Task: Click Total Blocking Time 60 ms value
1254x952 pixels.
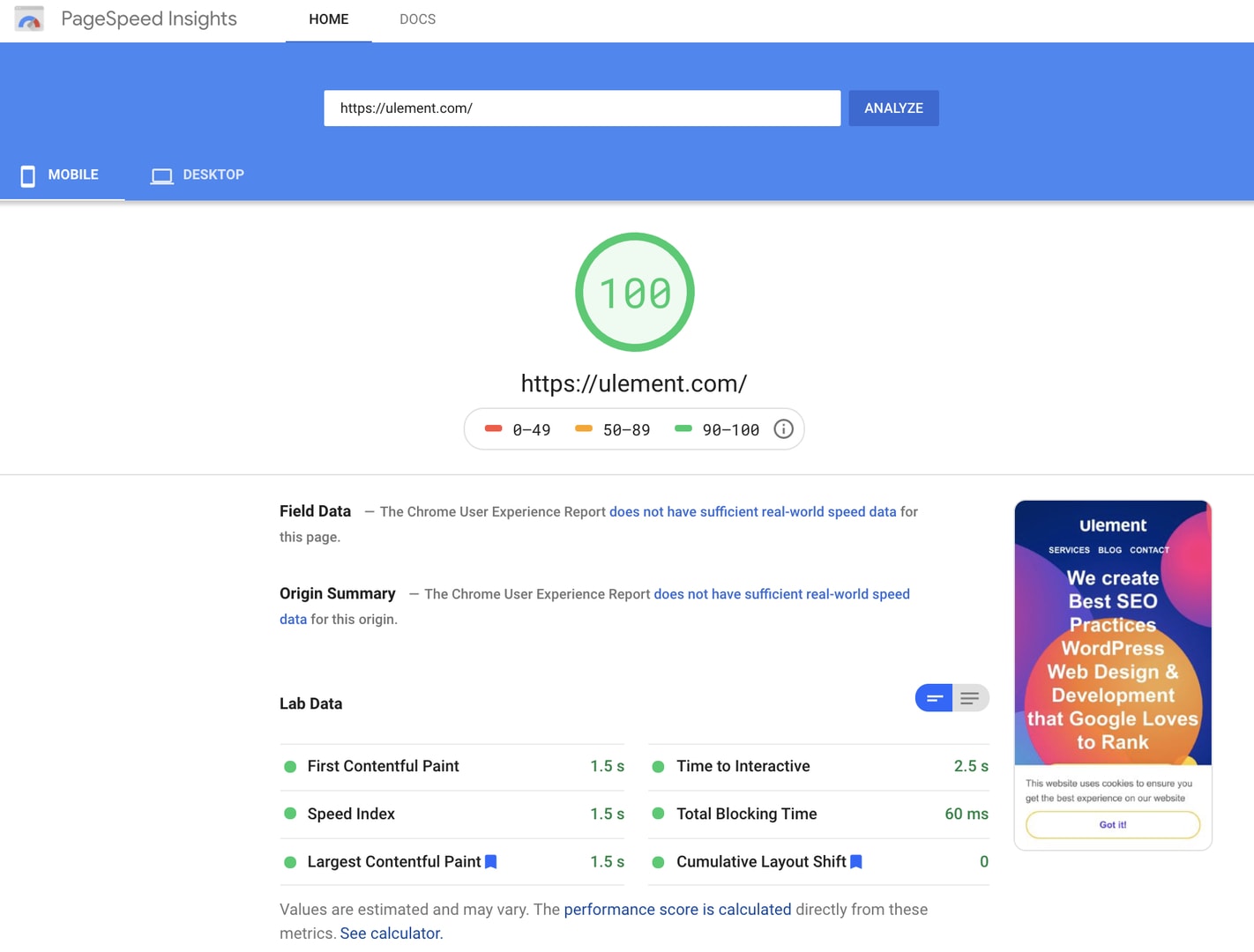Action: 967,814
